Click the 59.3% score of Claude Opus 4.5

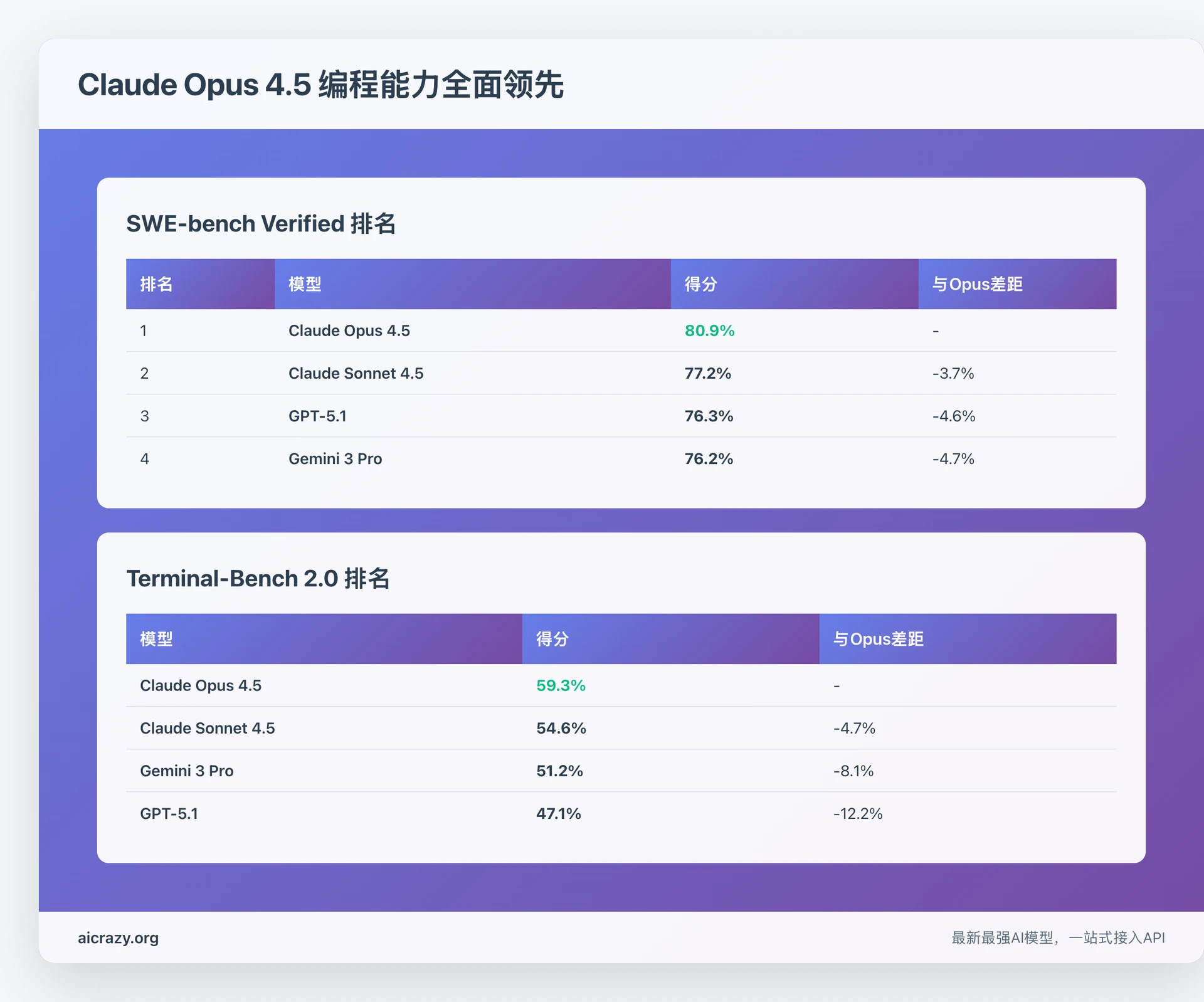(x=560, y=685)
